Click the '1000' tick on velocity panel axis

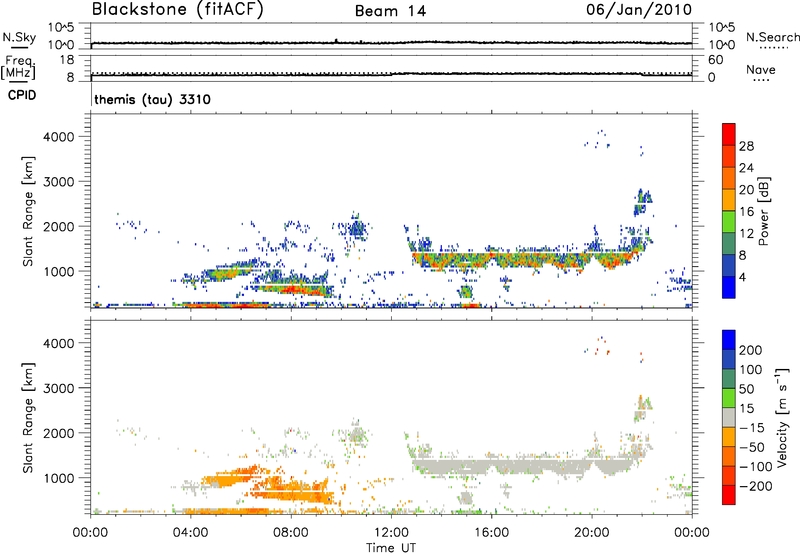click(x=59, y=479)
